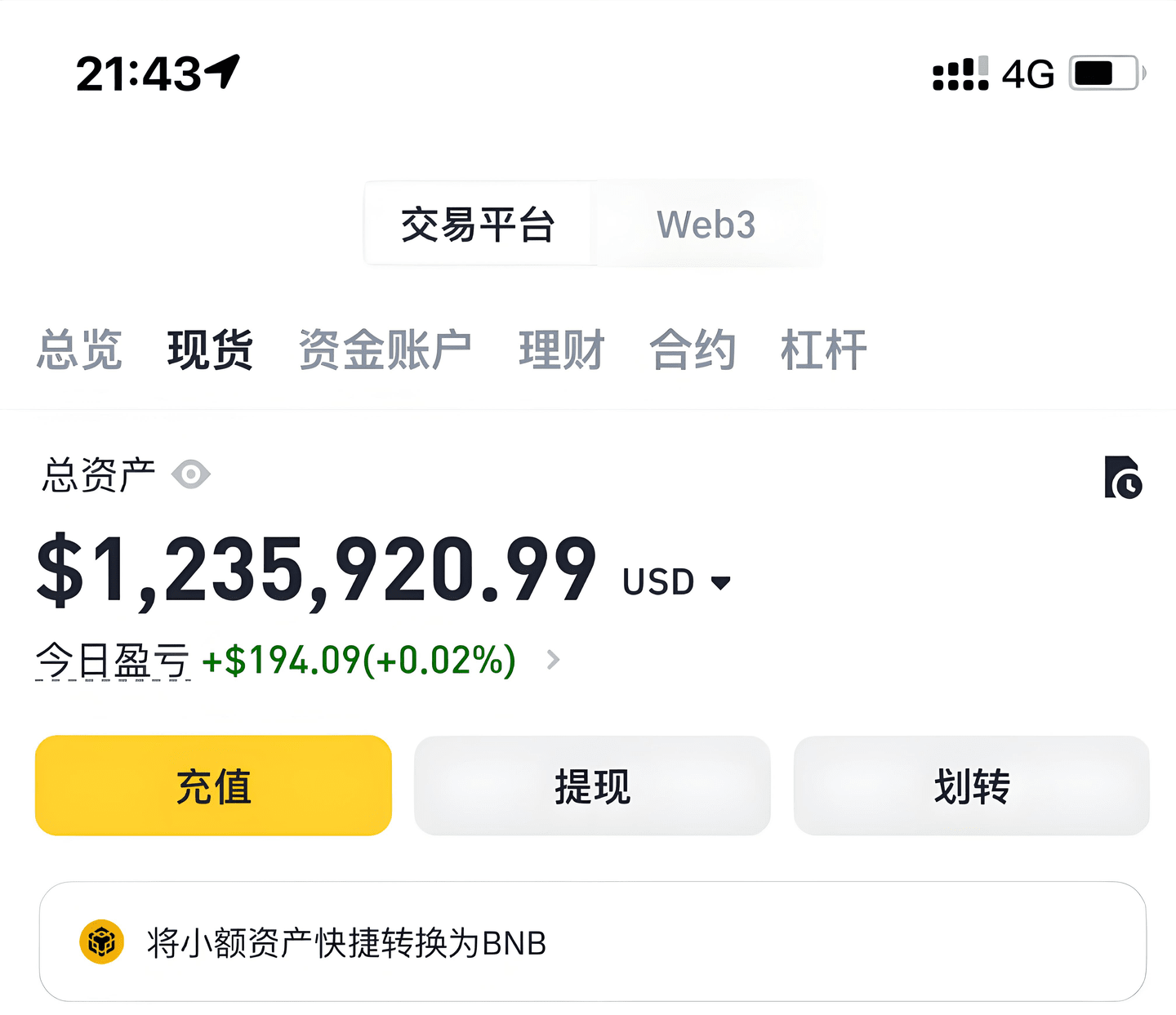This screenshot has width=1176, height=1015.
Task: Hide total assets with eye icon
Action: (x=191, y=474)
